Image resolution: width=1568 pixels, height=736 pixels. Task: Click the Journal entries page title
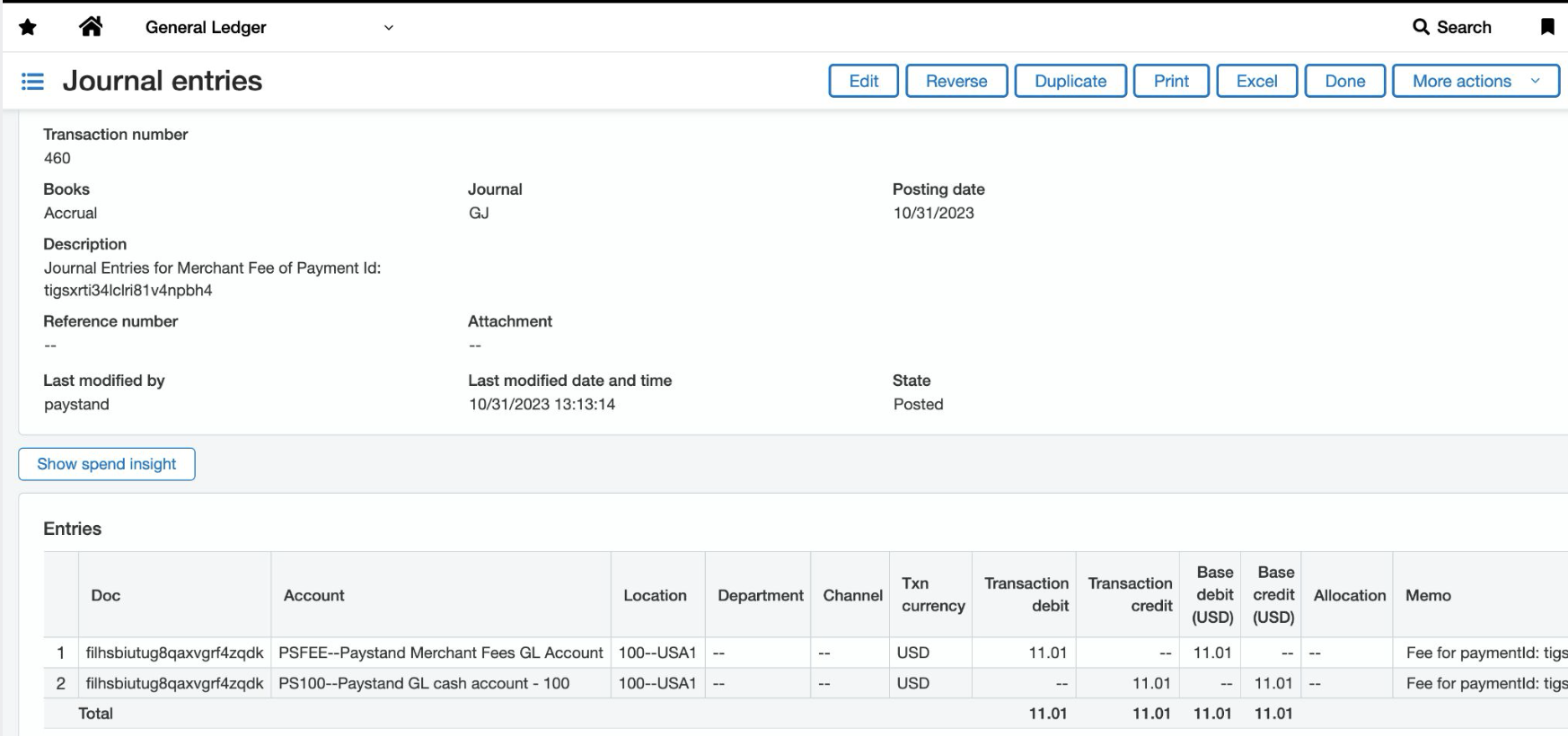coord(163,81)
